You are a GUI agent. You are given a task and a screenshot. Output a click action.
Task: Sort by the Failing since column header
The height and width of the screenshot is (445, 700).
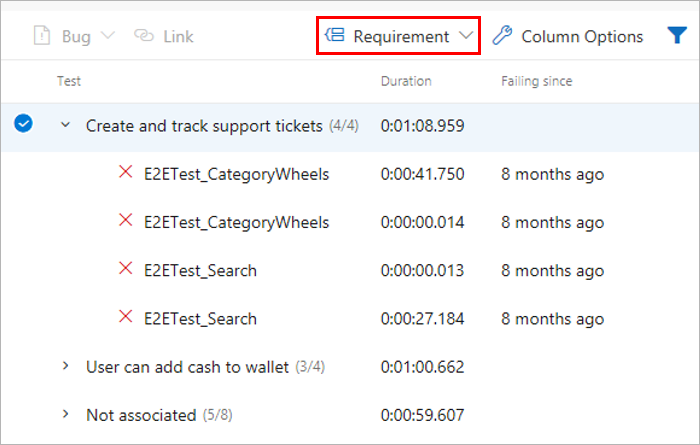tap(536, 81)
